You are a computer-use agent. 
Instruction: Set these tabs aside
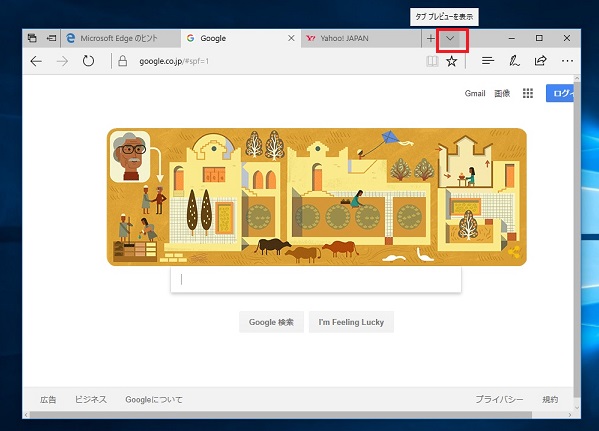pos(51,38)
